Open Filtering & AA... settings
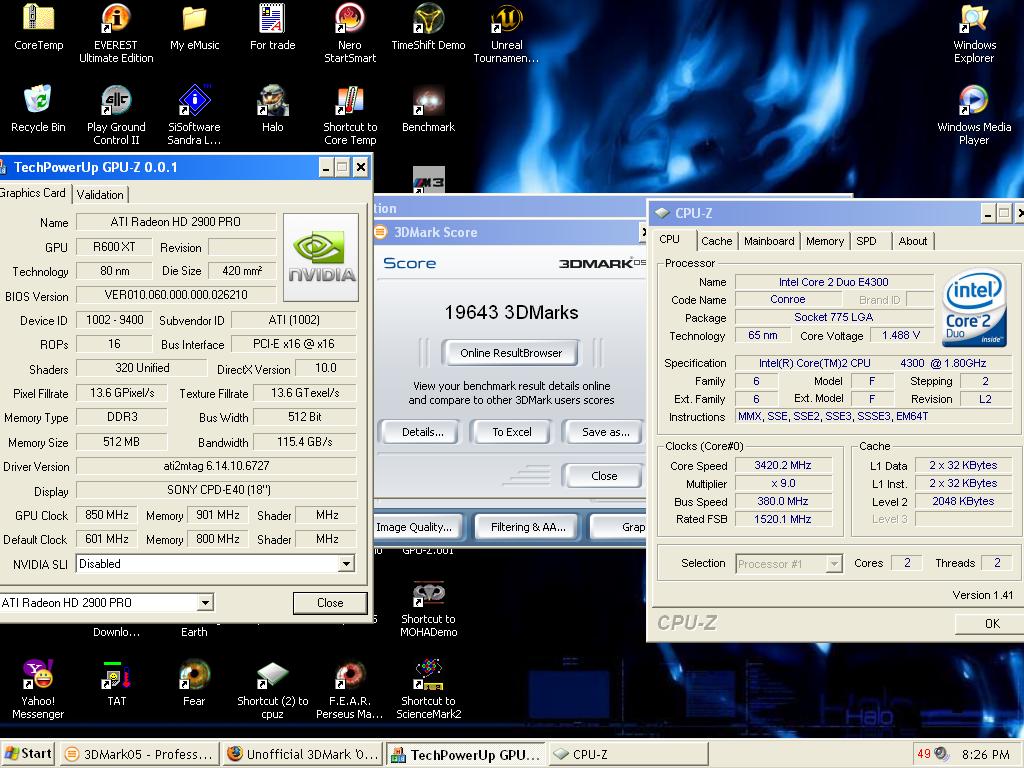Viewport: 1024px width, 768px height. coord(528,527)
